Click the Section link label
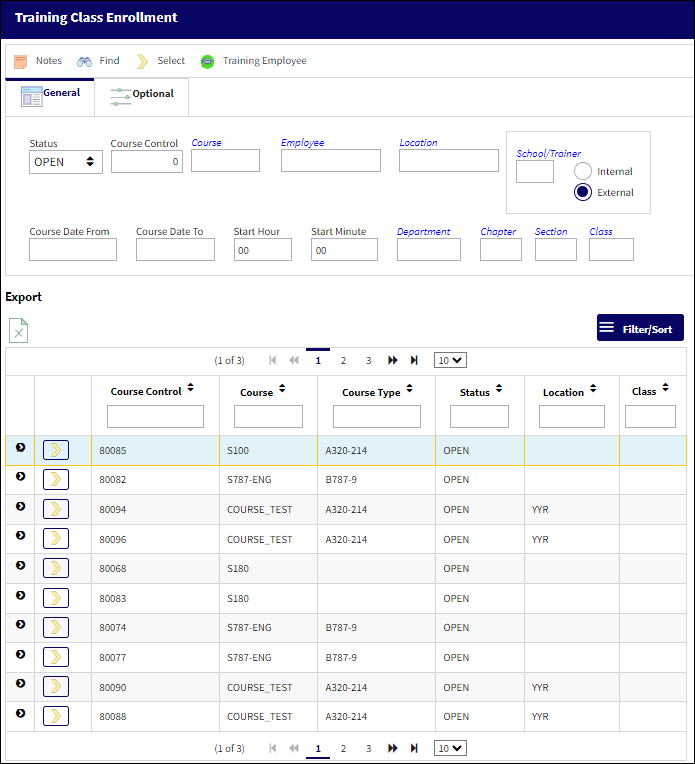 point(551,232)
